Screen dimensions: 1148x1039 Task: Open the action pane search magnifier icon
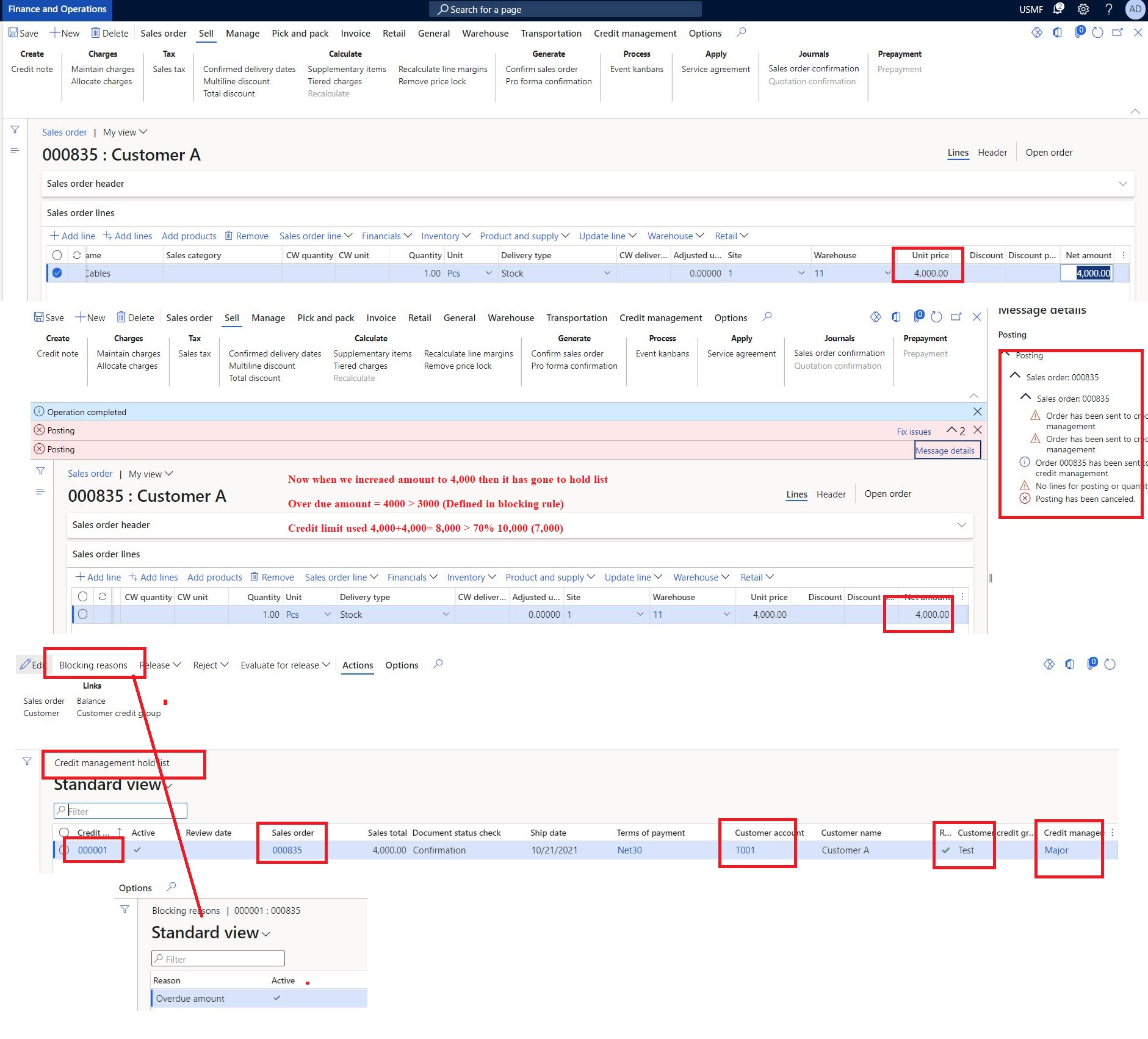(x=741, y=33)
